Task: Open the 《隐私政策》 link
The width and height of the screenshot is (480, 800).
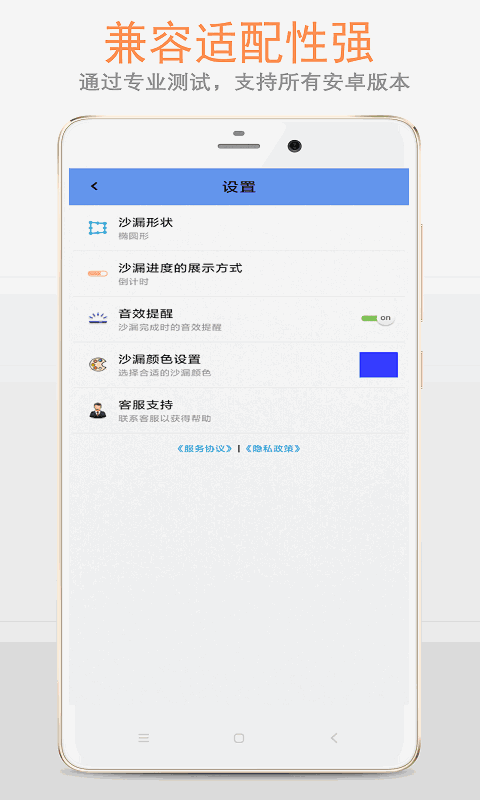Action: pyautogui.click(x=273, y=449)
